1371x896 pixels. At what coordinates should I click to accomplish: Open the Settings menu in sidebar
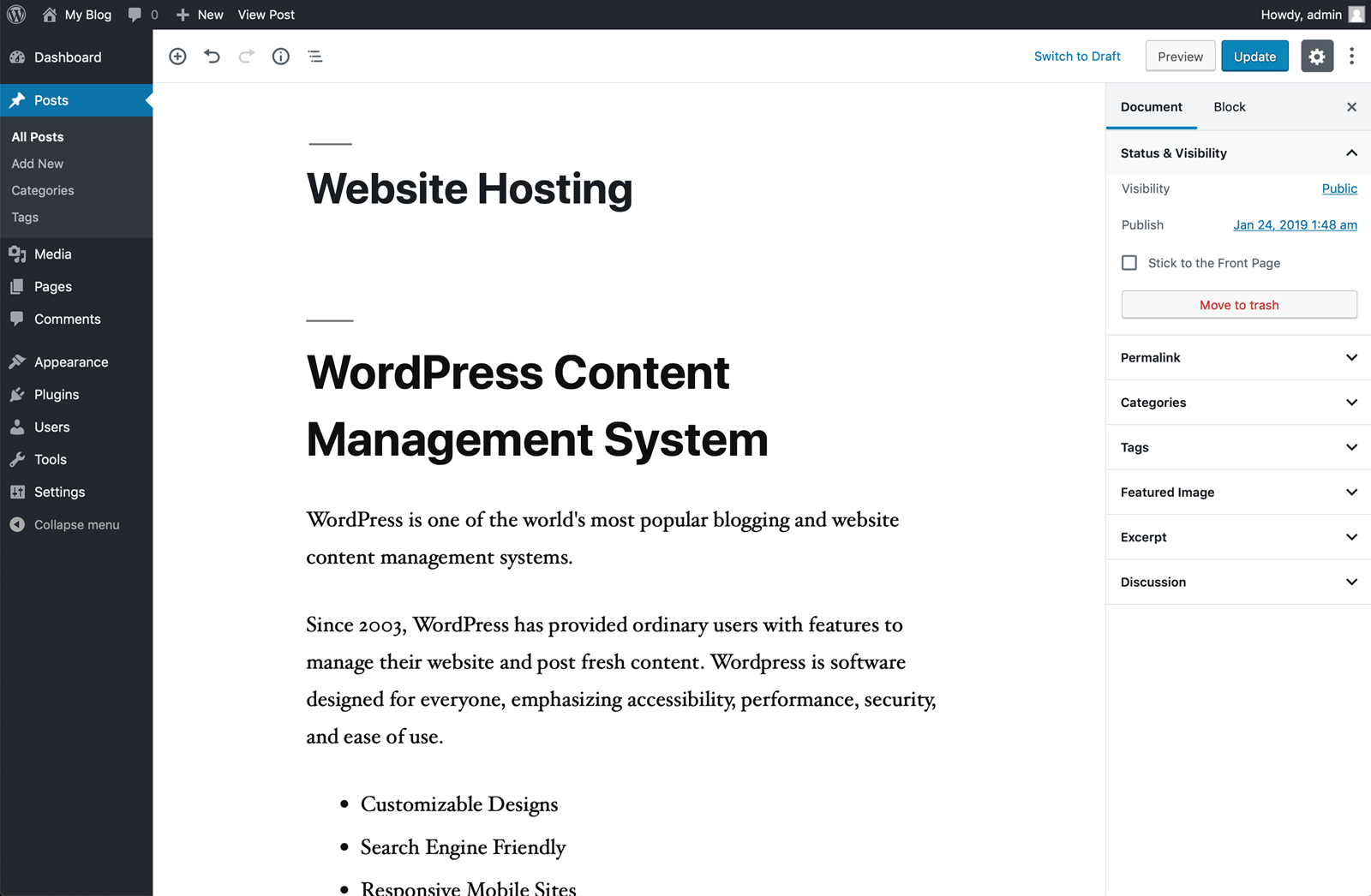point(76,493)
